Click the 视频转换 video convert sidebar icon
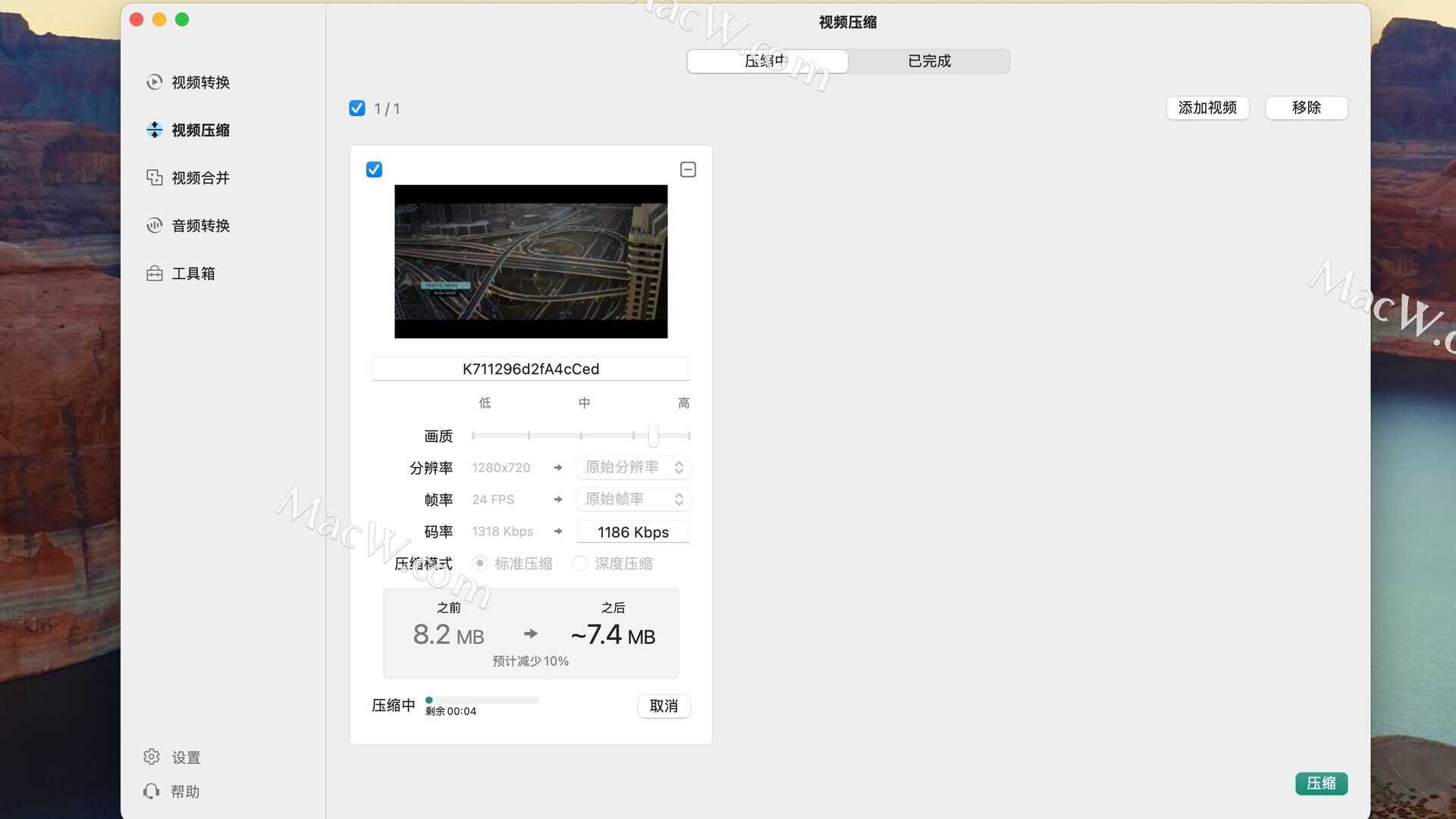The image size is (1456, 819). click(x=155, y=82)
